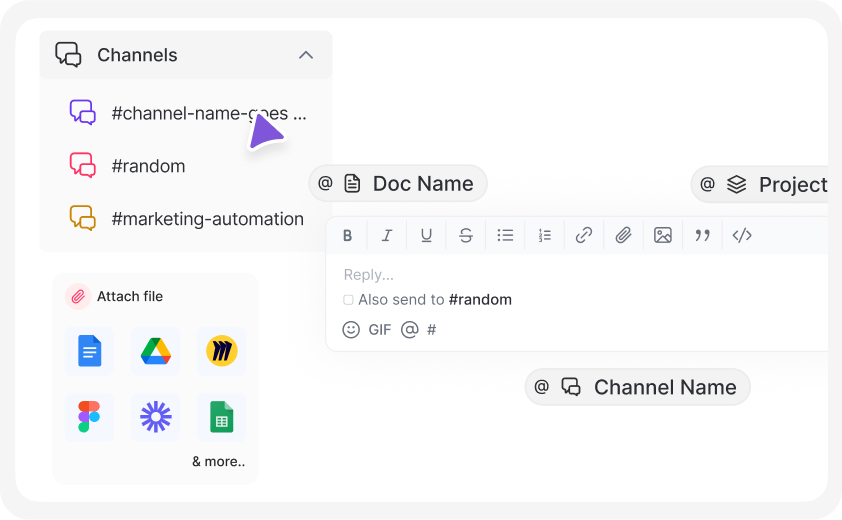Screen dimensions: 842x520
Task: Insert a numbered list
Action: pos(545,236)
